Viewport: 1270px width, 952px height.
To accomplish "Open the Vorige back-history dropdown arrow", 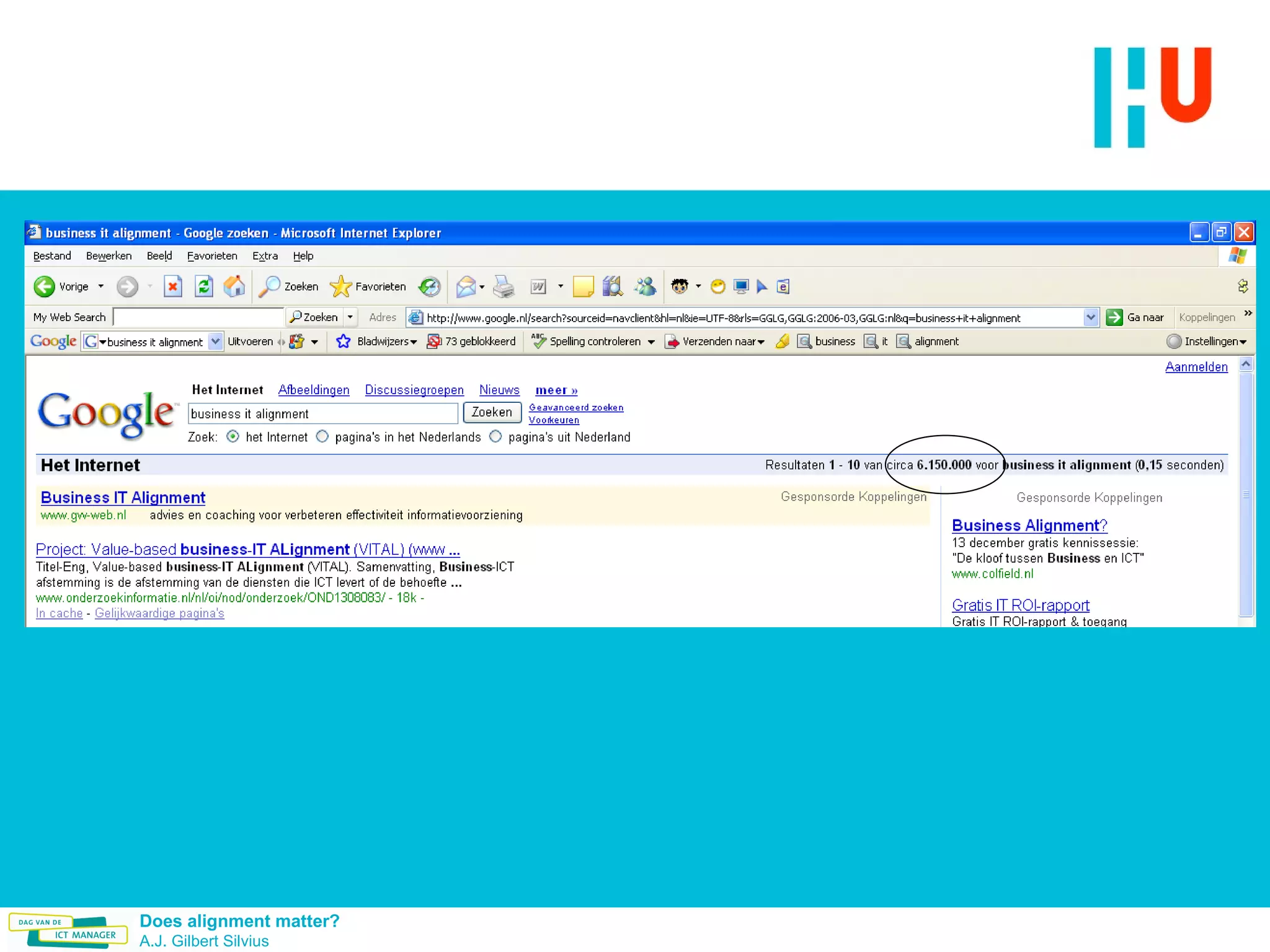I will pyautogui.click(x=101, y=286).
